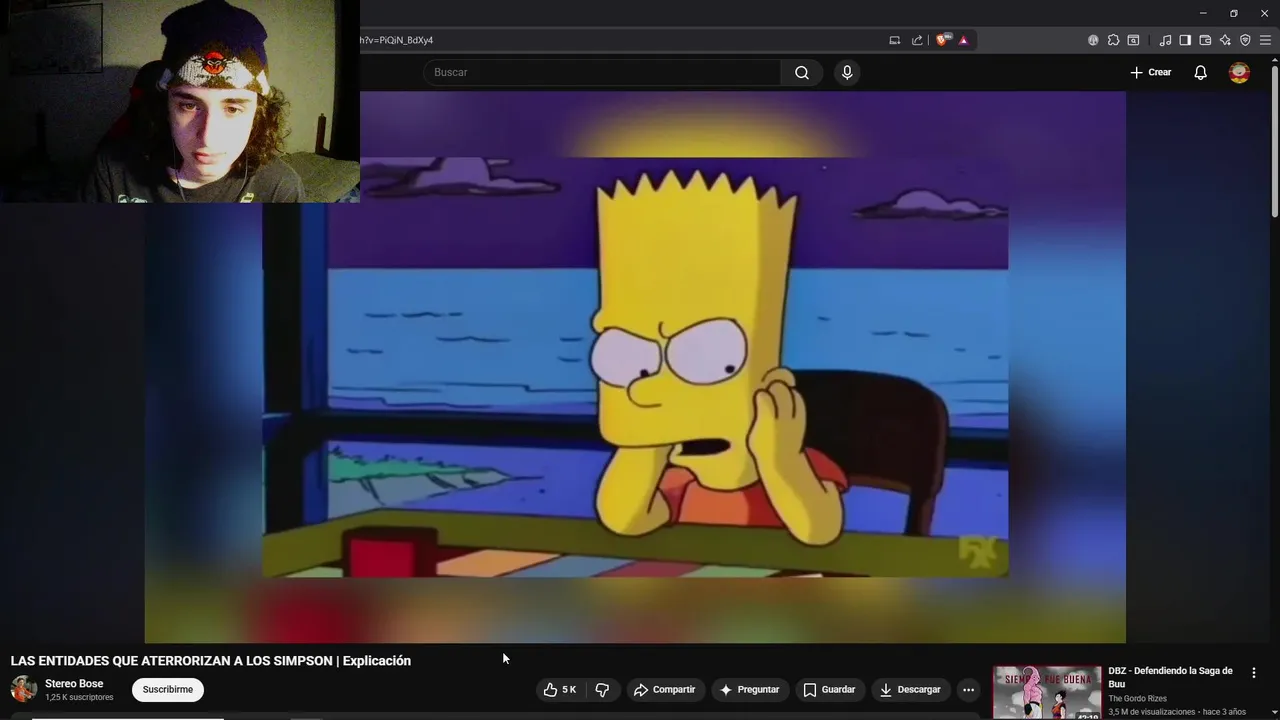This screenshot has height=720, width=1280.
Task: Click the Stereo Bose channel avatar
Action: (x=24, y=689)
